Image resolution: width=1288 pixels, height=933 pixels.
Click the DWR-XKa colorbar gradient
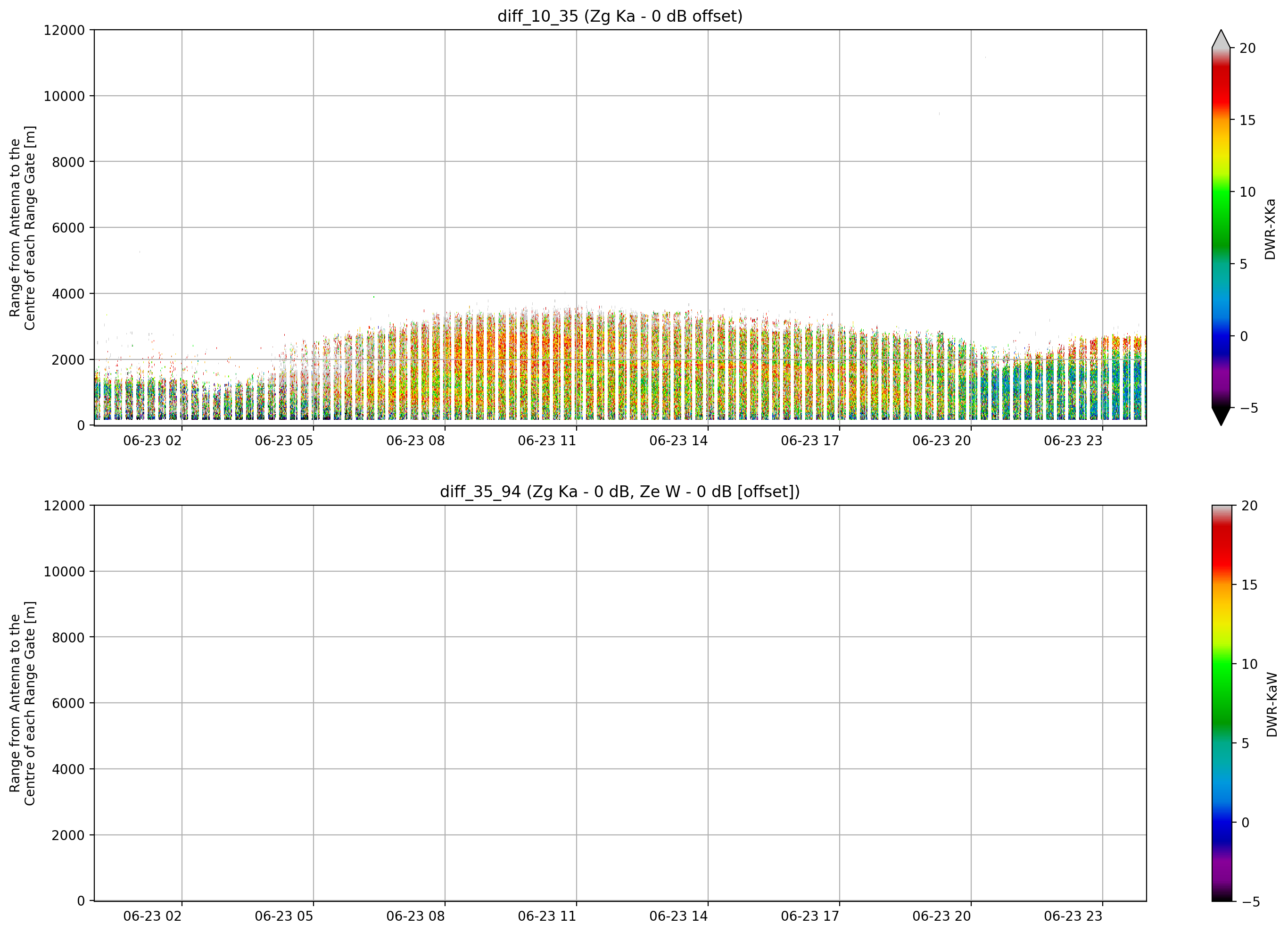click(x=1221, y=228)
